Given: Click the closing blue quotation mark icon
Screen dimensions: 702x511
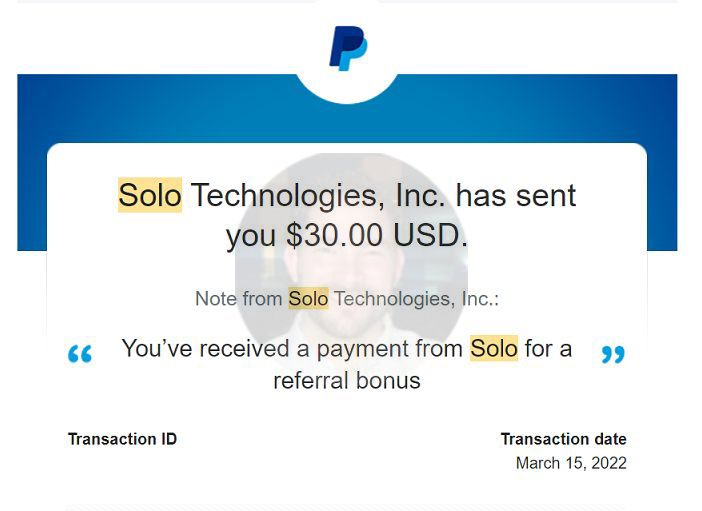Looking at the screenshot, I should pos(613,354).
